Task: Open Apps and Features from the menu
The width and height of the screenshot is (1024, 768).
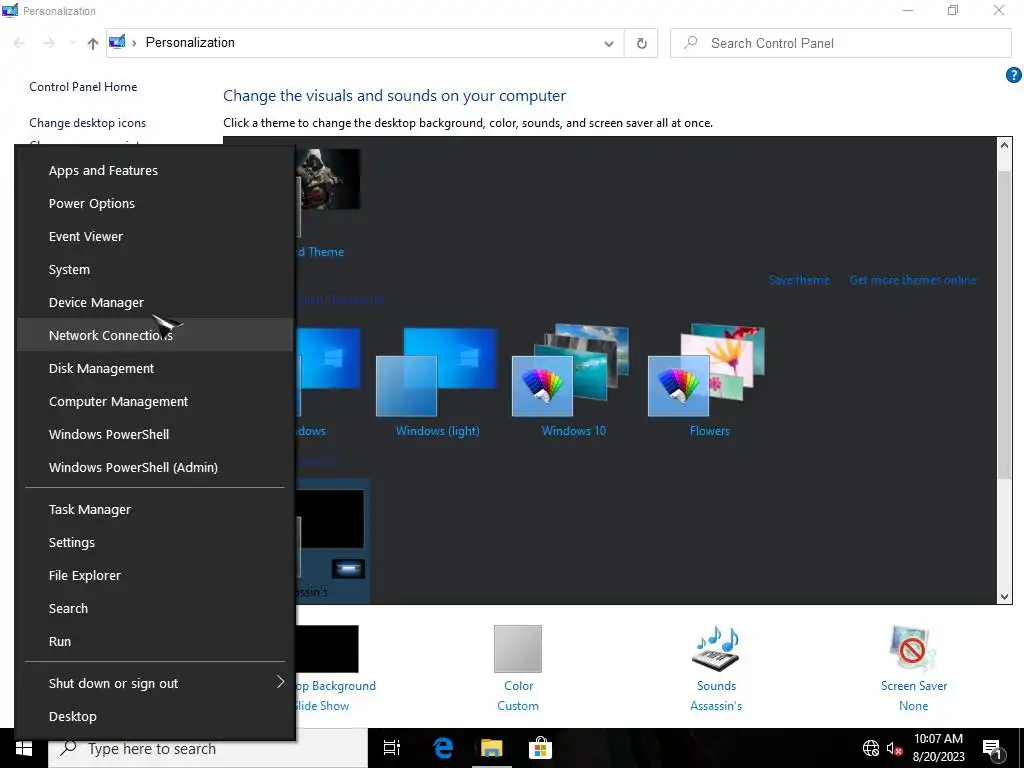Action: tap(155, 170)
